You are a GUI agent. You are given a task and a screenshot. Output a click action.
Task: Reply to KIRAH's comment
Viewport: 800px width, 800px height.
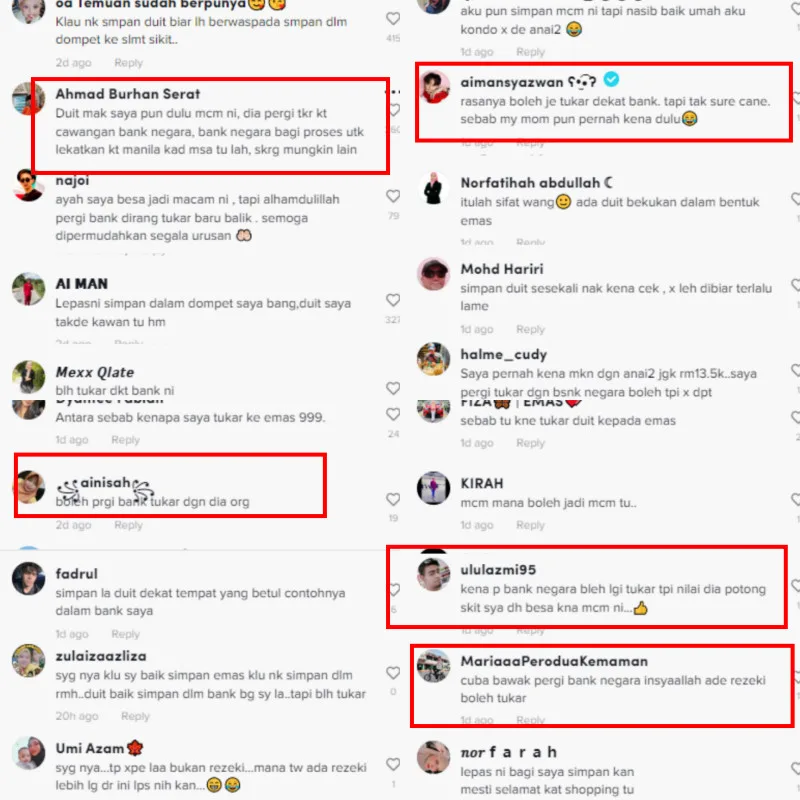(x=531, y=525)
